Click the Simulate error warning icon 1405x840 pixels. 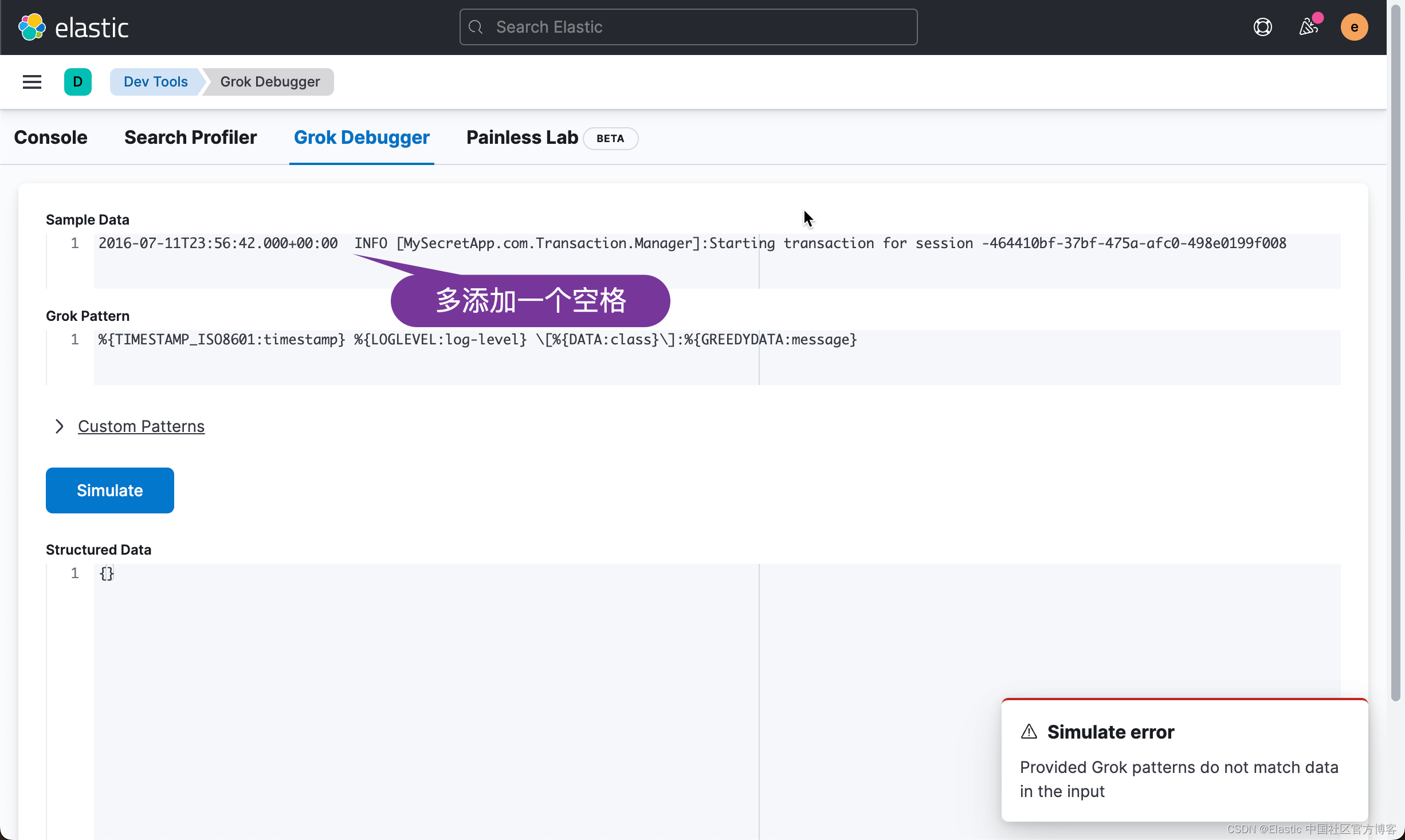[1029, 732]
